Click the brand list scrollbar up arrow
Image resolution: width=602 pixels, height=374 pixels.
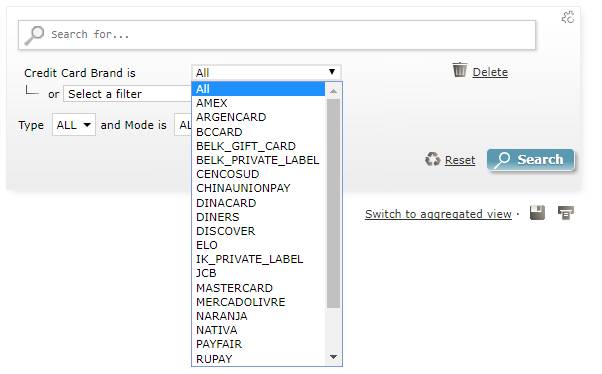coord(333,91)
